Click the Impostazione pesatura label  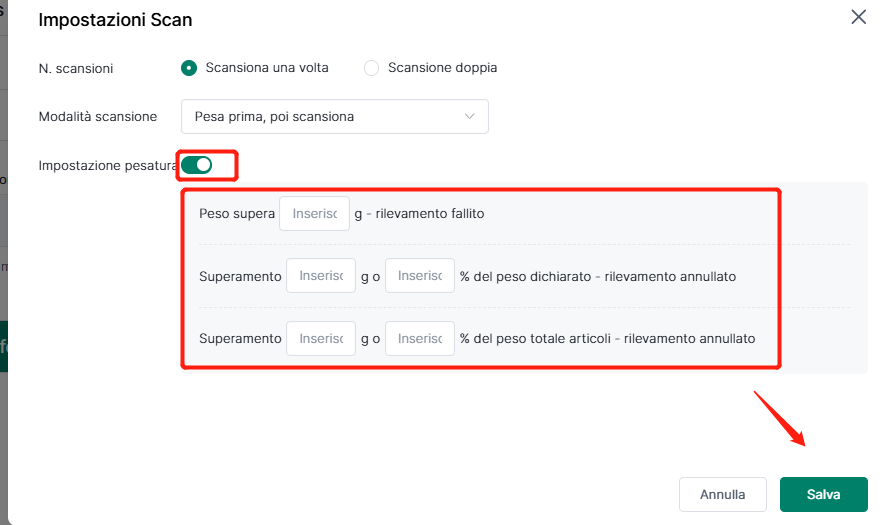108,166
